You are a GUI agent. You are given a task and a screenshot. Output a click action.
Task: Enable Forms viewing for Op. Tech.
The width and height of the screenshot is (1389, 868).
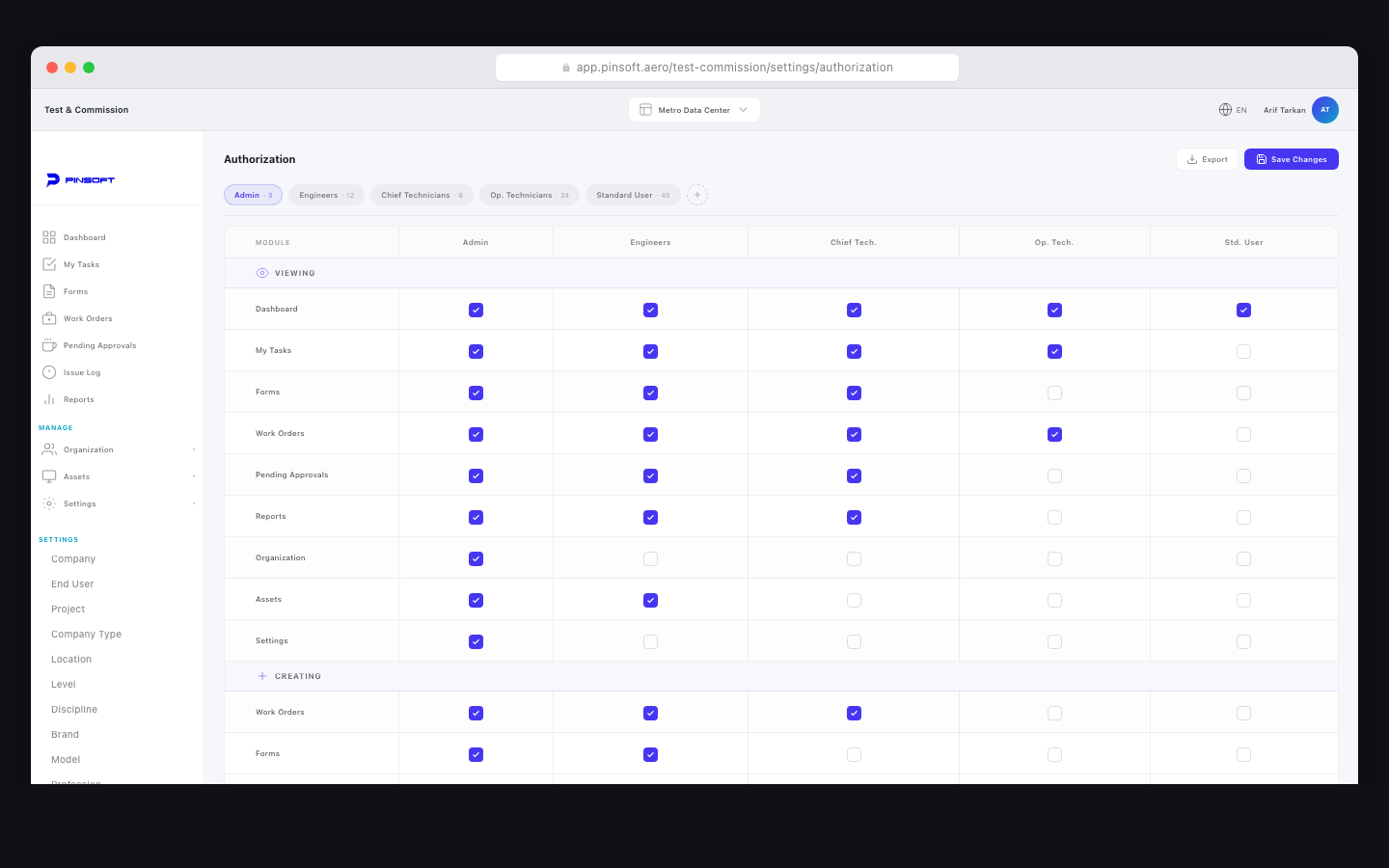[1054, 393]
